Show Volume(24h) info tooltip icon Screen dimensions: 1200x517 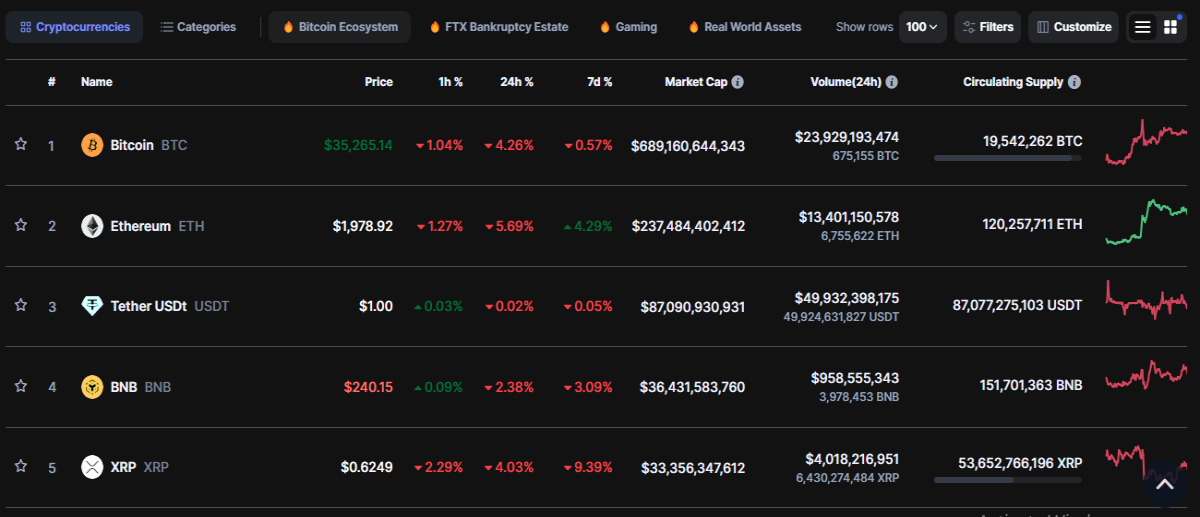892,82
